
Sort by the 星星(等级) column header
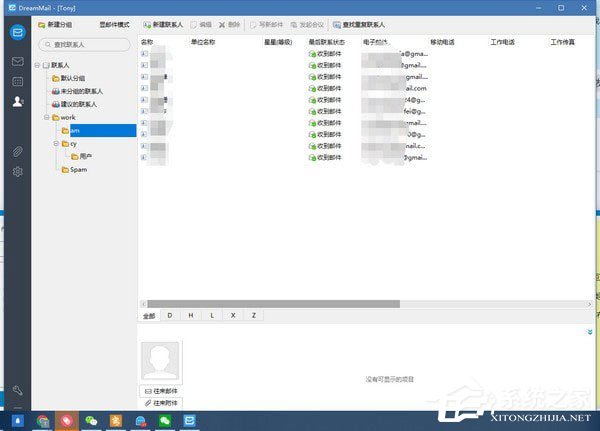pos(278,42)
